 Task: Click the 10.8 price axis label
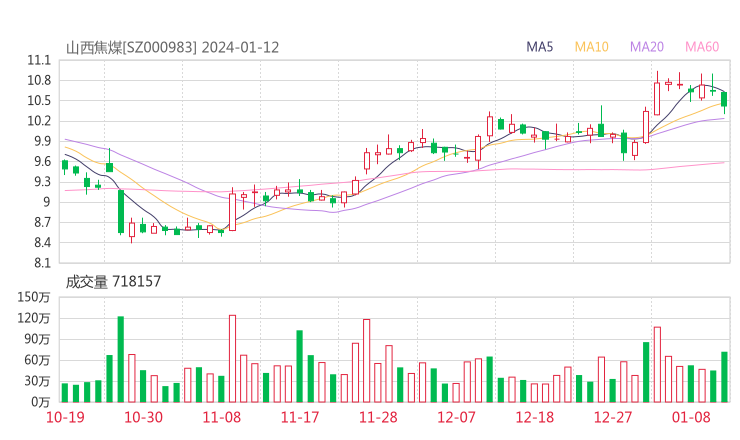pyautogui.click(x=39, y=81)
